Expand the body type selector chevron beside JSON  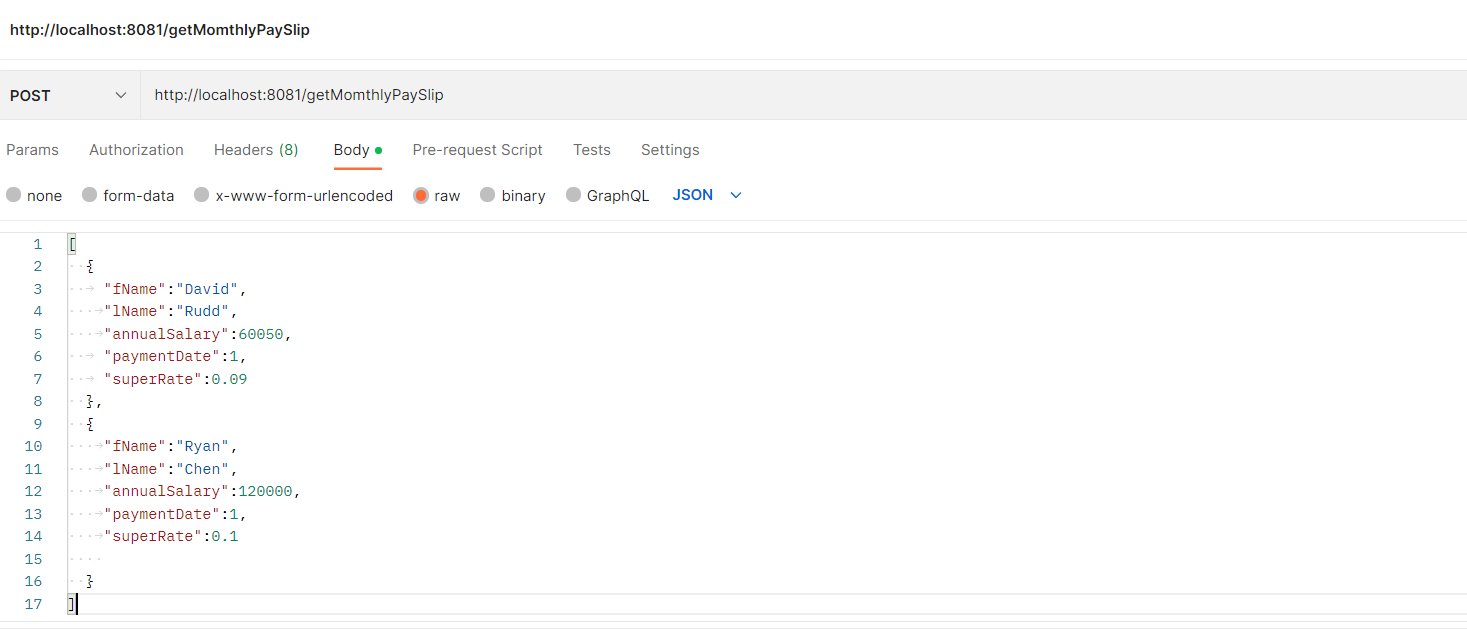pyautogui.click(x=736, y=195)
